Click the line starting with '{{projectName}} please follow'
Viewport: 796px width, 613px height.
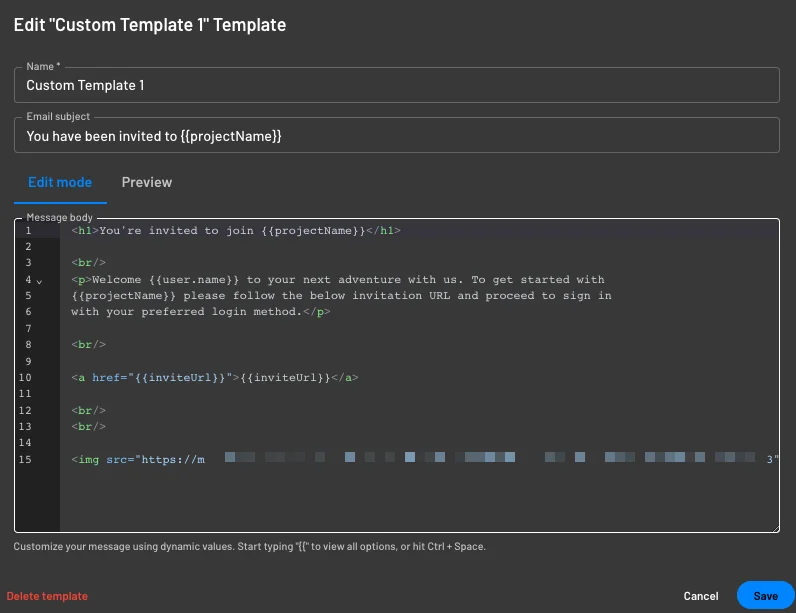click(341, 296)
